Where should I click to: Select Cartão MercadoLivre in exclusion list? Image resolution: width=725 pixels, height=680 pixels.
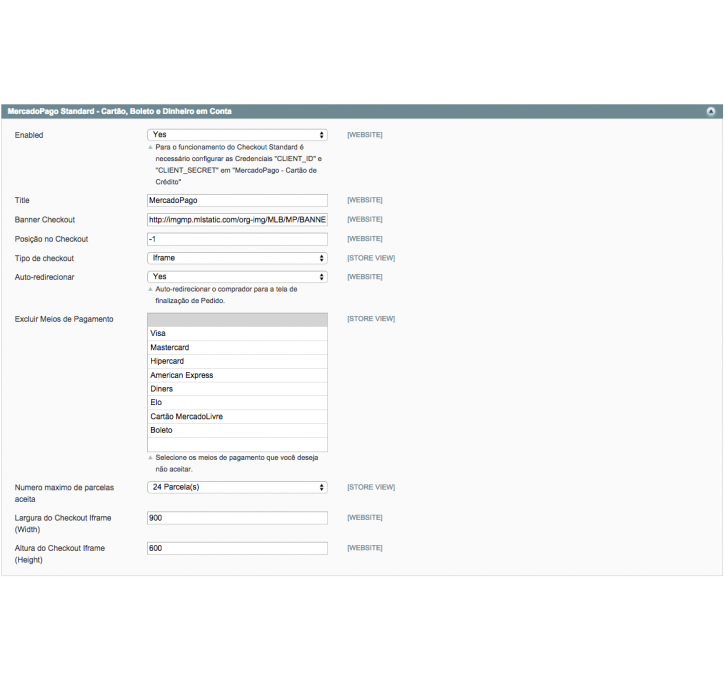pyautogui.click(x=237, y=416)
